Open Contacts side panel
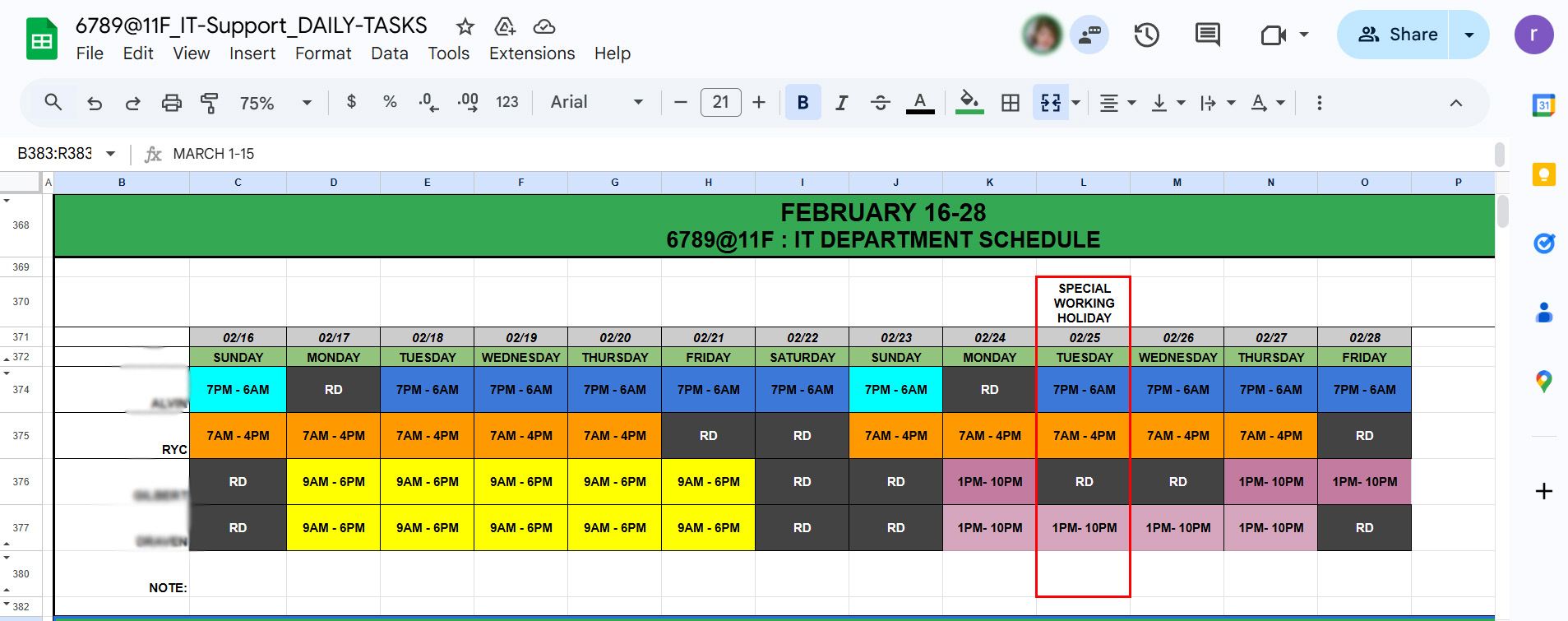 (1543, 313)
